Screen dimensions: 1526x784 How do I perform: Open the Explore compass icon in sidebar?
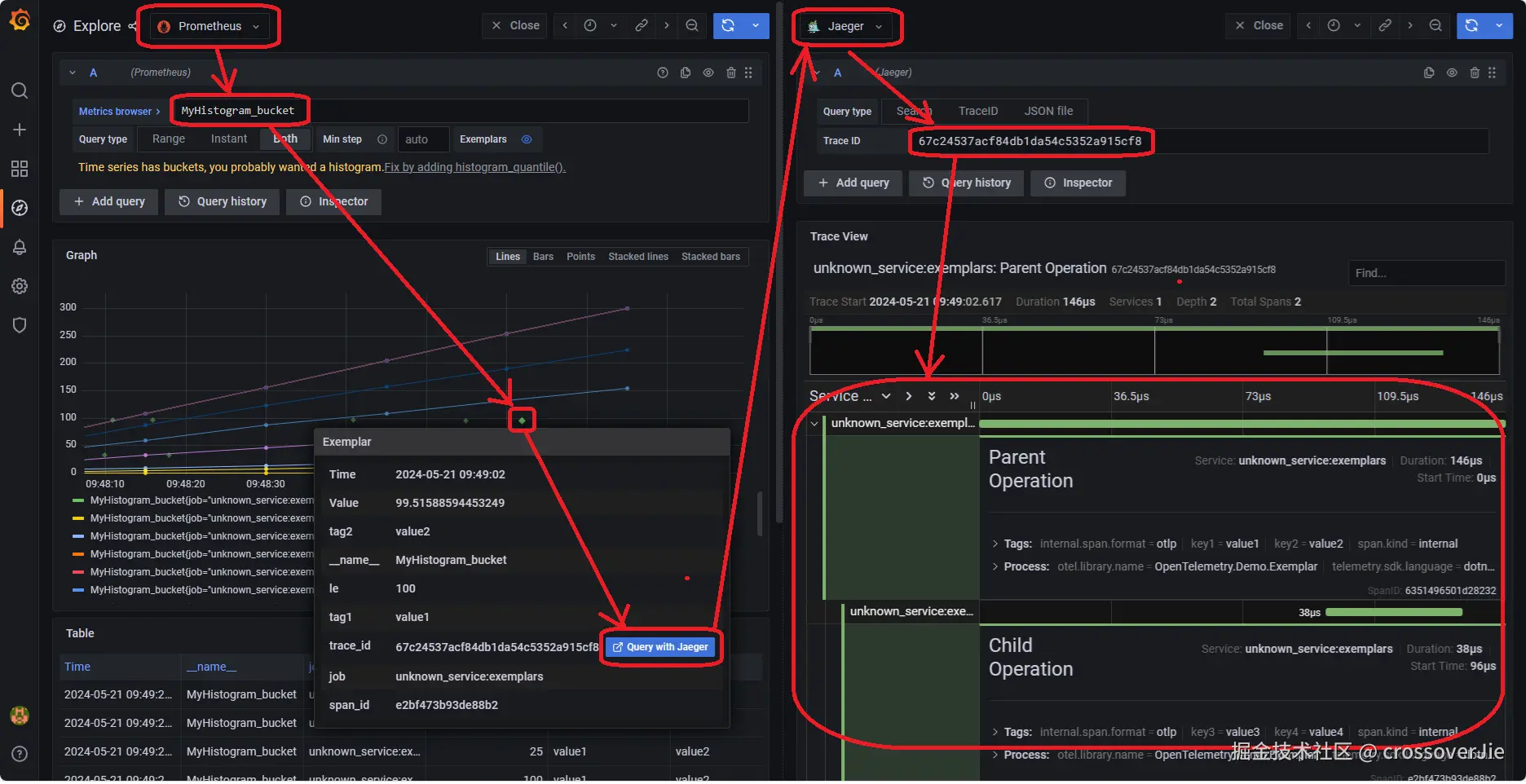[20, 208]
